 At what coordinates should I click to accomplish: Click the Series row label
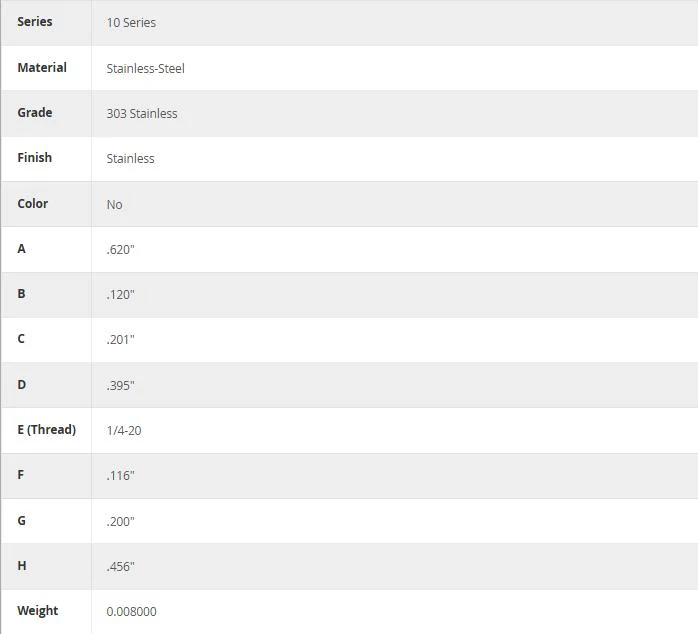[x=35, y=22]
